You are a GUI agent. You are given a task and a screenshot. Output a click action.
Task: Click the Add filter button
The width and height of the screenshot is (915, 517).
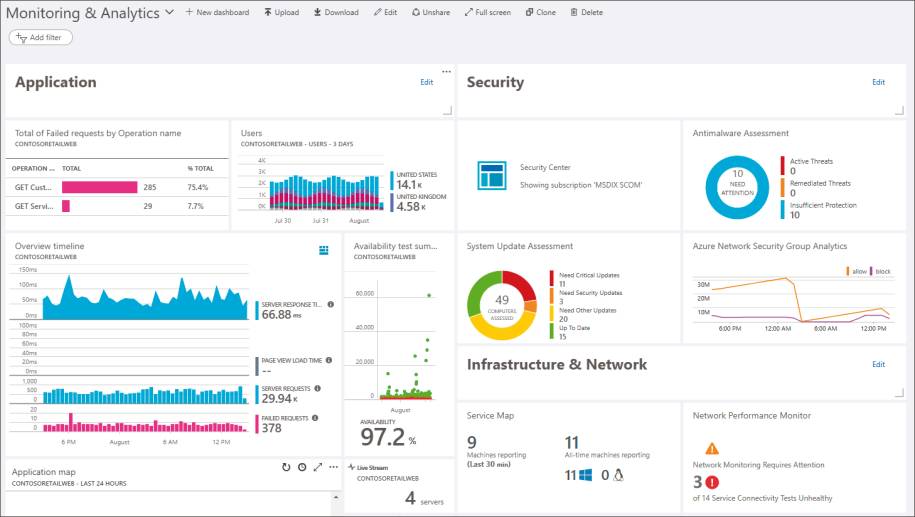(x=41, y=37)
